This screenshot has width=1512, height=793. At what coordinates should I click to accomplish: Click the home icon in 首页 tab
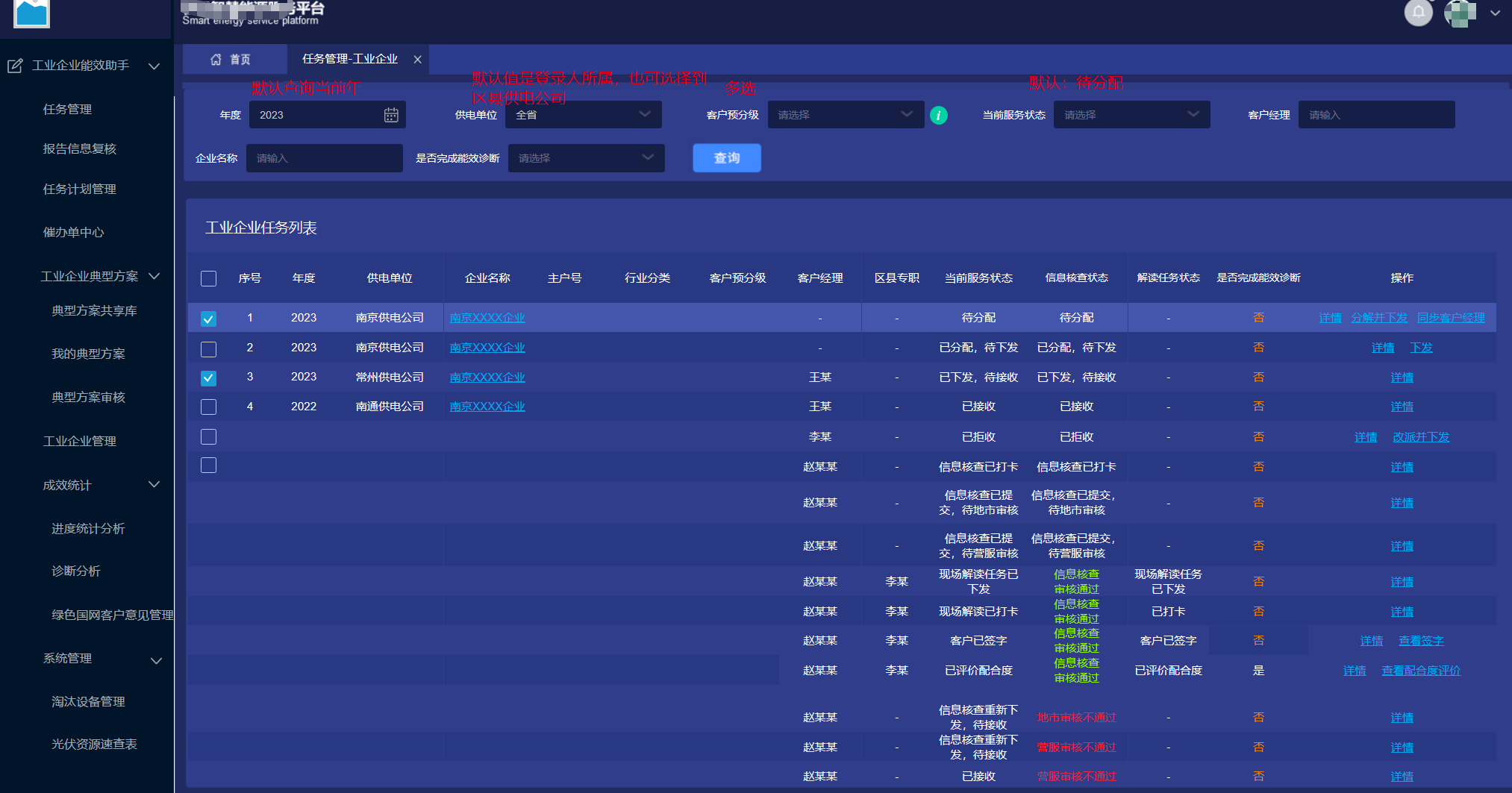click(x=216, y=59)
